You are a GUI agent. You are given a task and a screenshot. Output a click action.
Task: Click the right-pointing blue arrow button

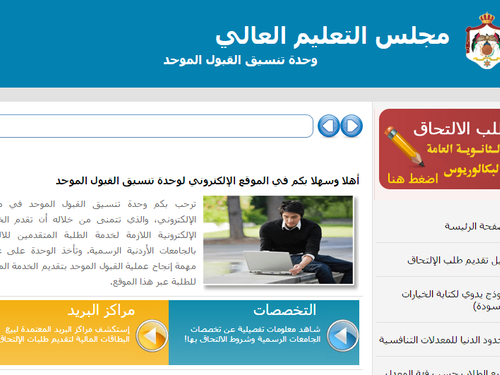click(x=352, y=126)
